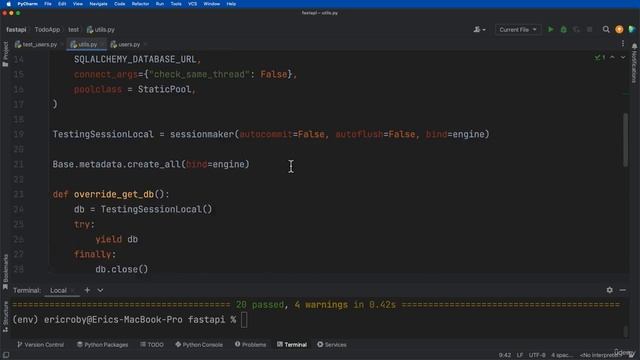Open the IDE updates orange icon
640x360 pixels.
tap(619, 29)
